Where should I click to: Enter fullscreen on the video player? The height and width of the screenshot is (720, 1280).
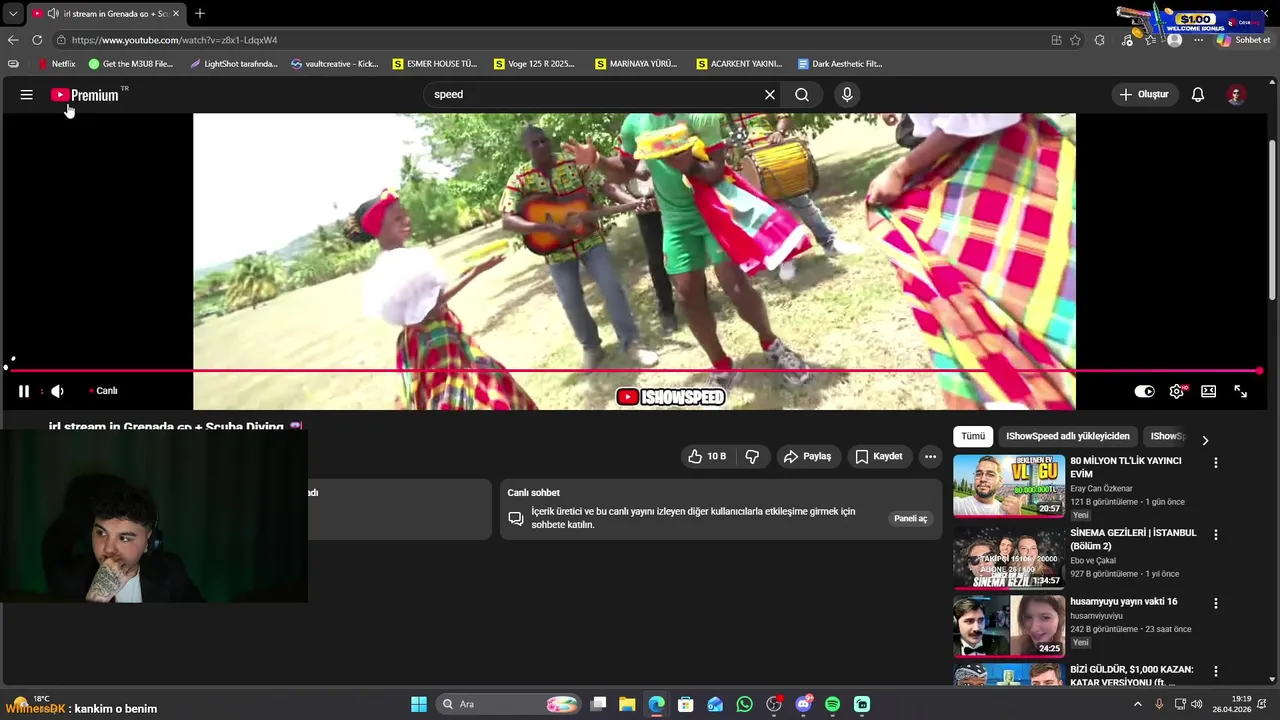[x=1241, y=391]
